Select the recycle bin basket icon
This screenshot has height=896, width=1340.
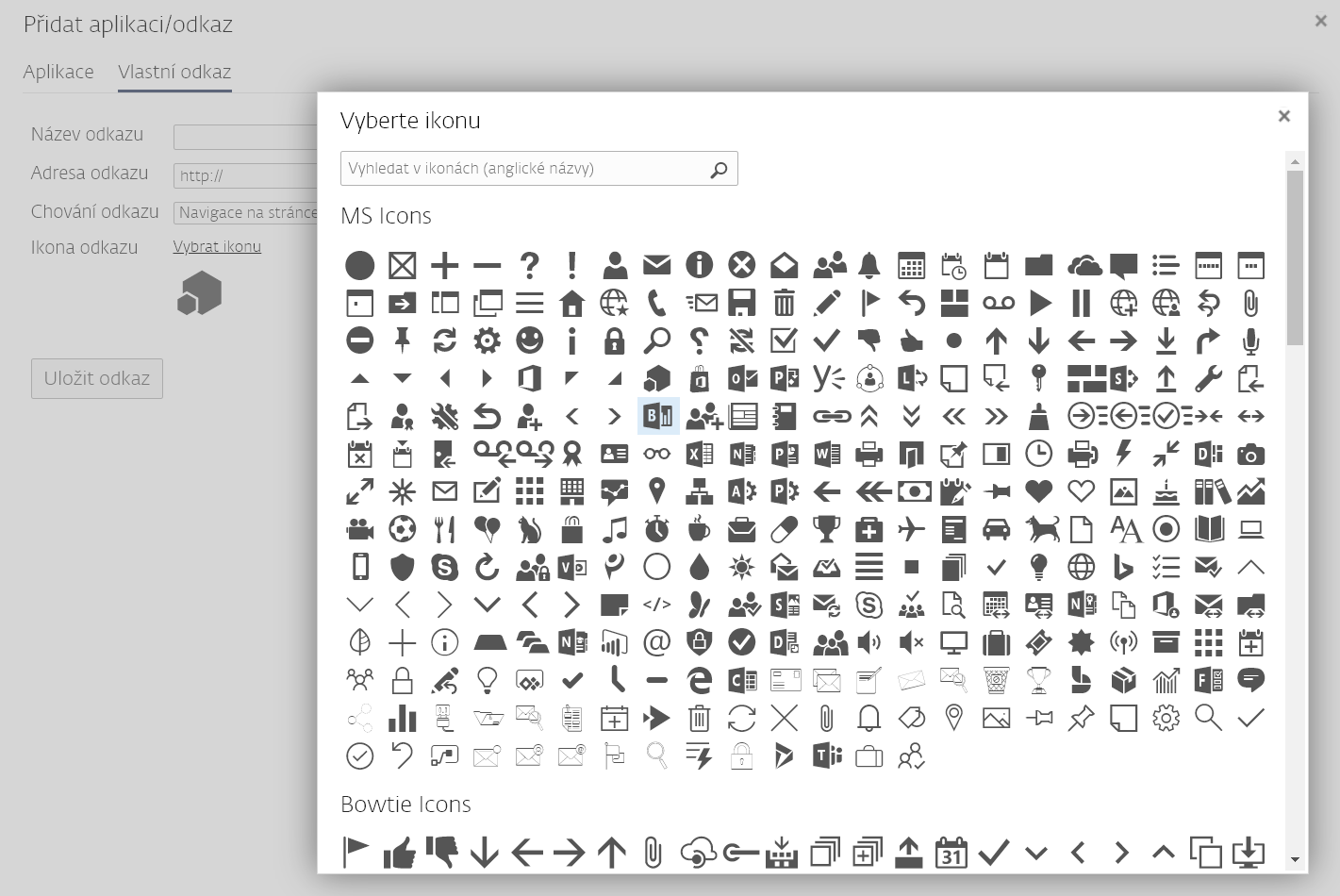996,680
